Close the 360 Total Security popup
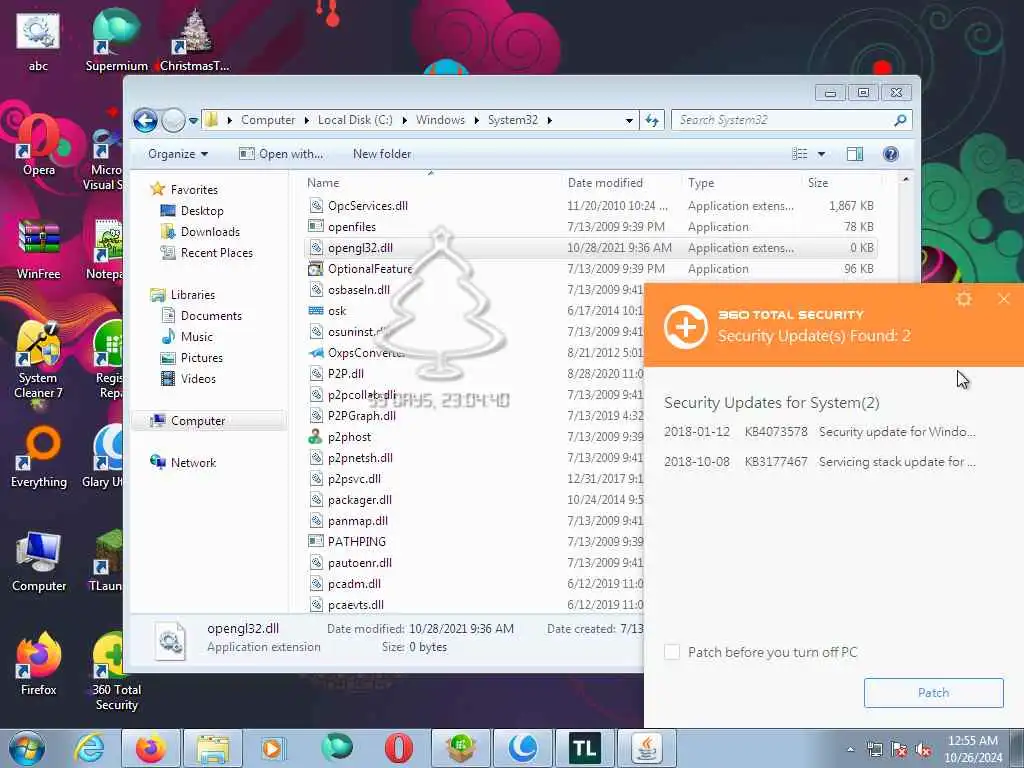The image size is (1024, 768). (x=1004, y=299)
